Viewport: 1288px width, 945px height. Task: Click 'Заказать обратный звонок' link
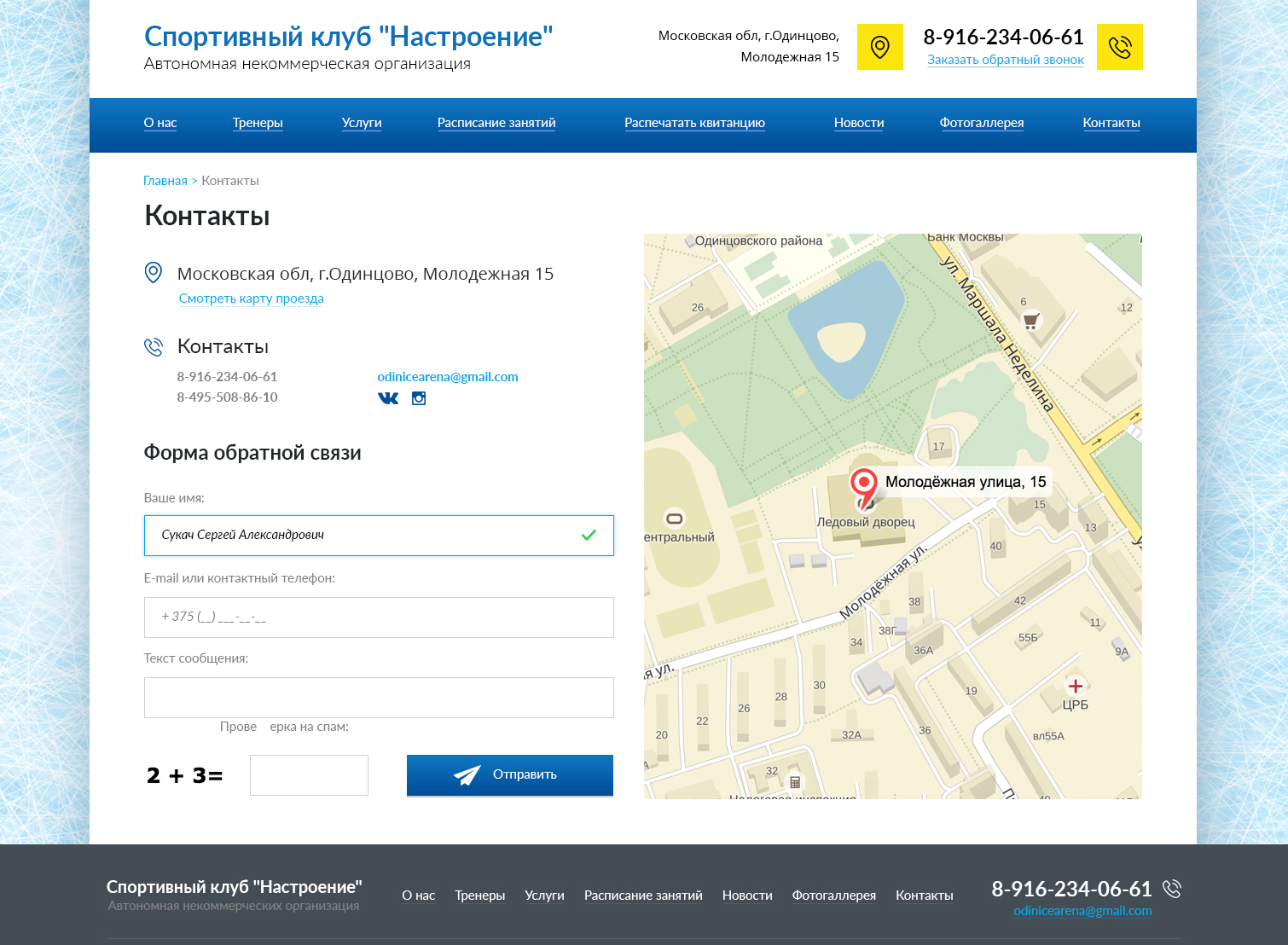click(x=1006, y=60)
